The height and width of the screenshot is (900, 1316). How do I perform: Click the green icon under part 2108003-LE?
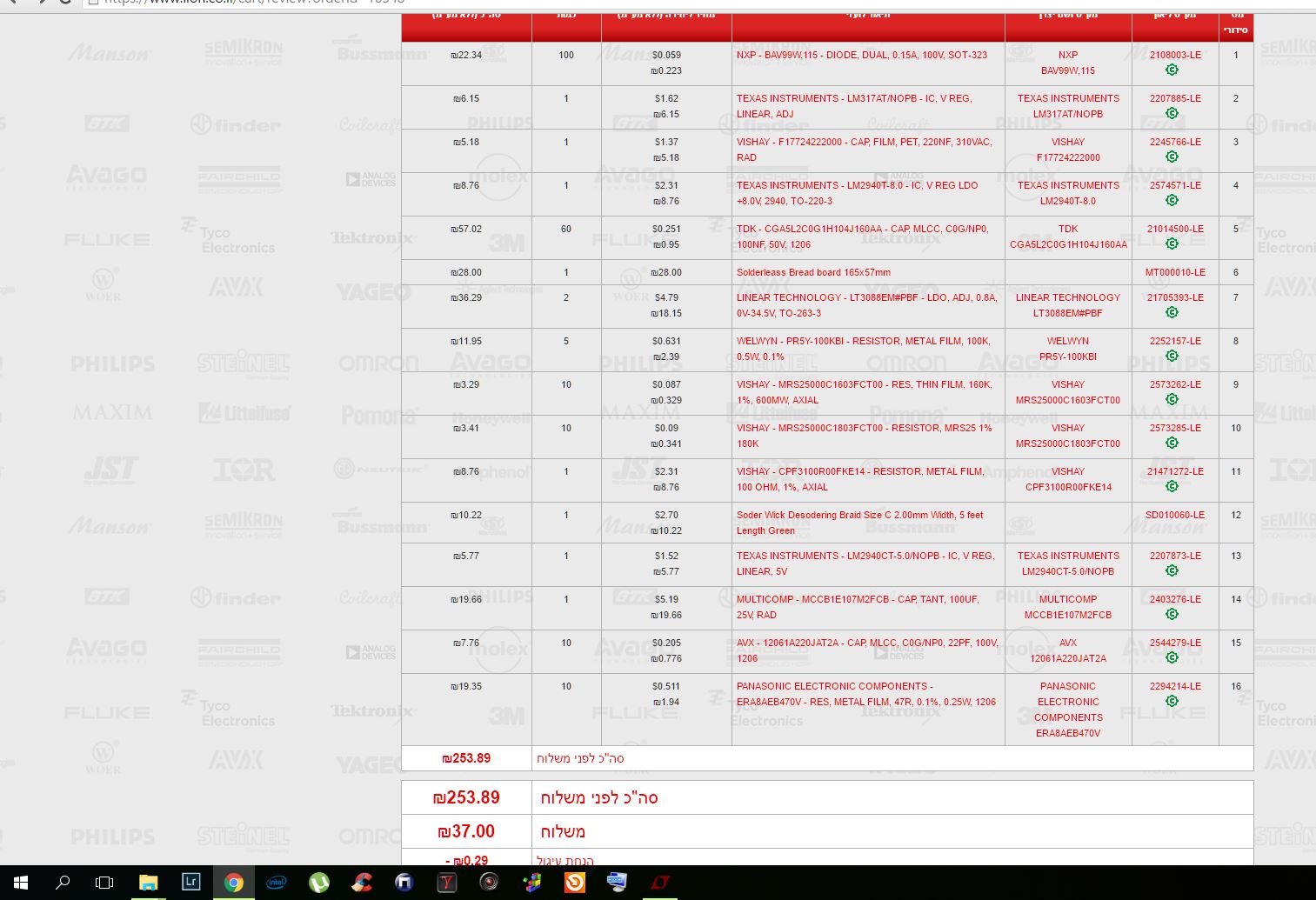[x=1172, y=70]
